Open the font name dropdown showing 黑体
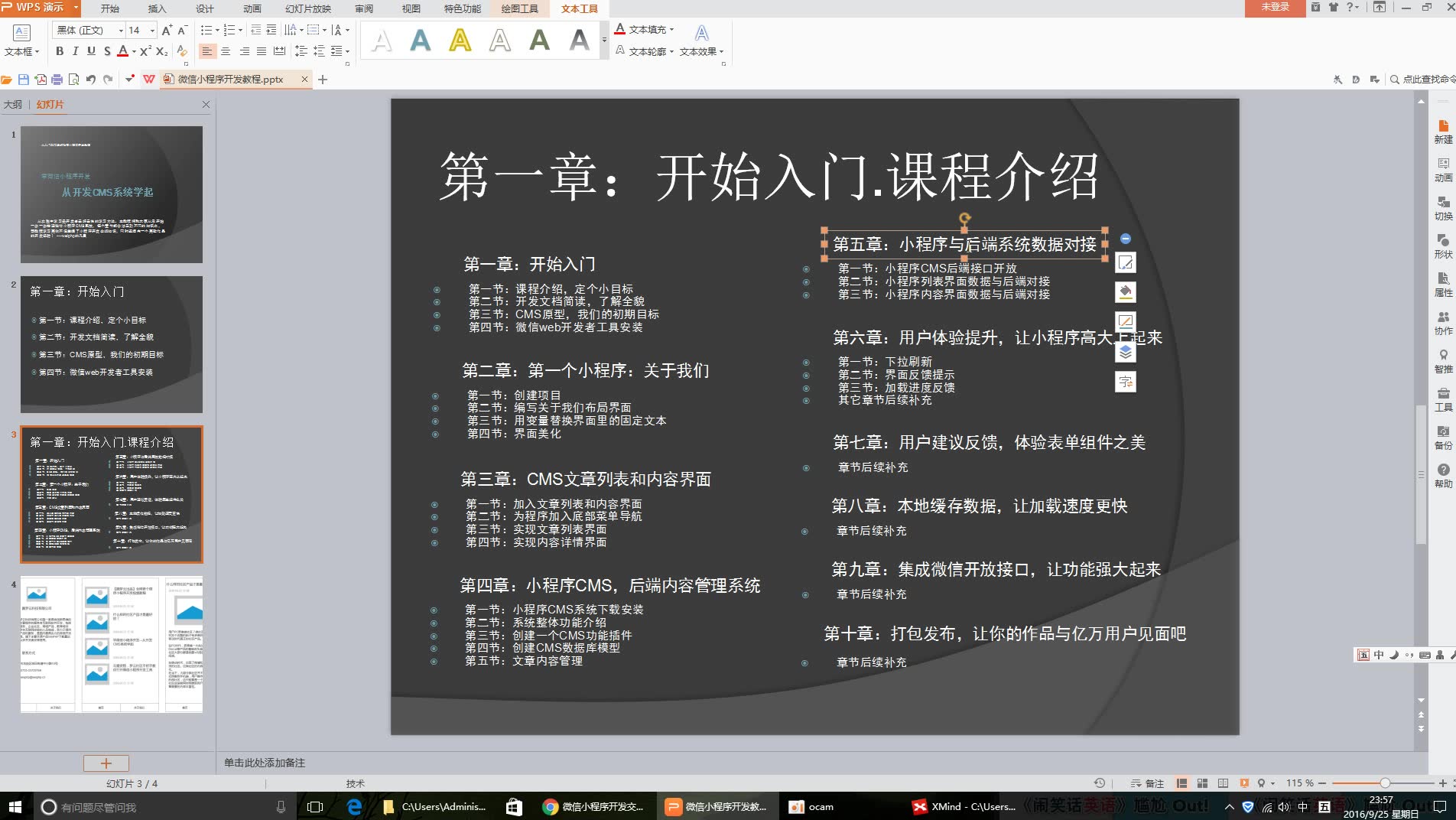The height and width of the screenshot is (820, 1456). (120, 30)
